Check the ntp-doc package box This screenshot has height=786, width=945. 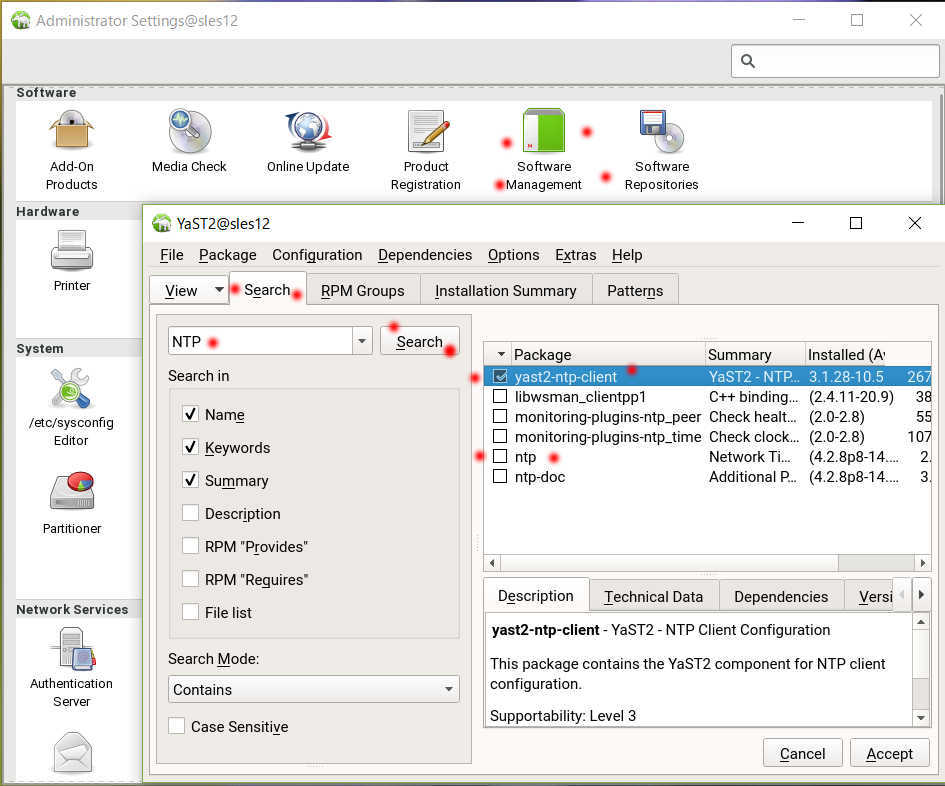click(500, 476)
